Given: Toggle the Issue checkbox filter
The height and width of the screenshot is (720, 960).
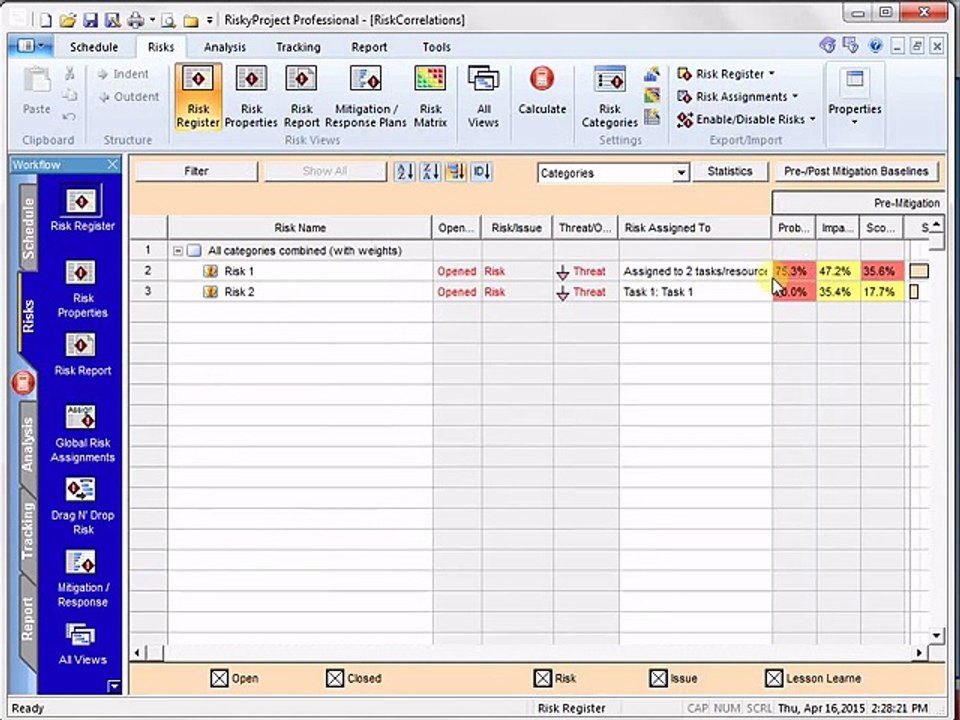Looking at the screenshot, I should tap(658, 678).
